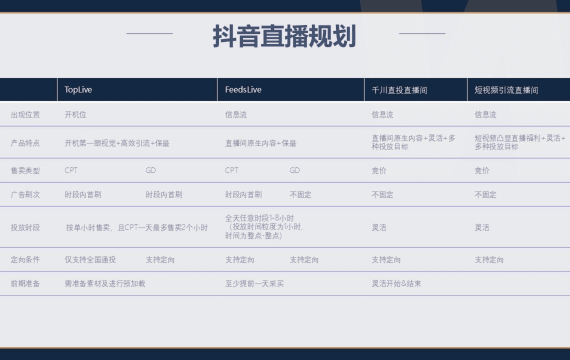Click 支持定向 under TopLive's GD column
This screenshot has width=570, height=360.
pos(160,260)
